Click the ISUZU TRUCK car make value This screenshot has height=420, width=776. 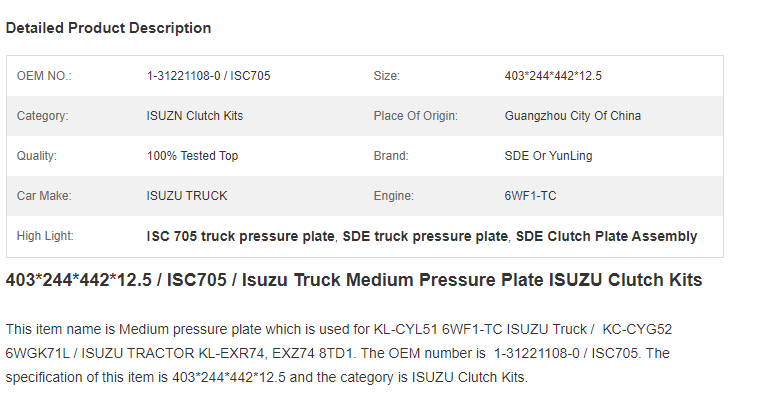(187, 196)
